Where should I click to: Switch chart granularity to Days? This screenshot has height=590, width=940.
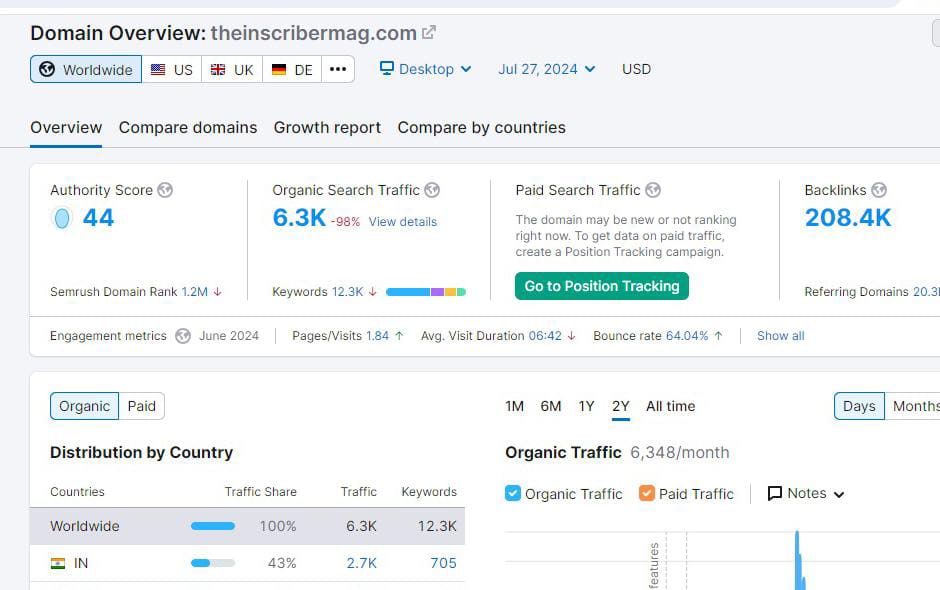(x=859, y=406)
